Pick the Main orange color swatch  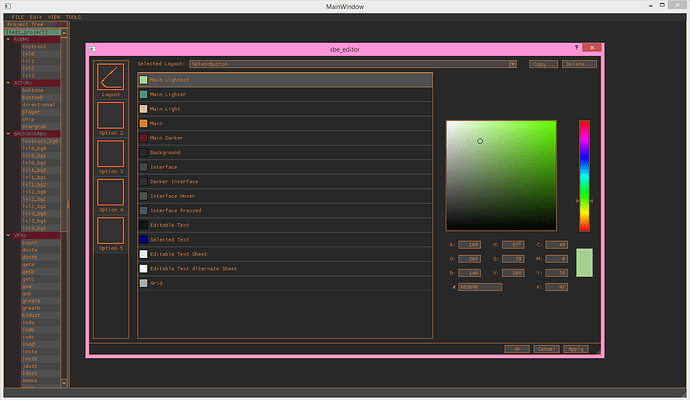click(143, 123)
